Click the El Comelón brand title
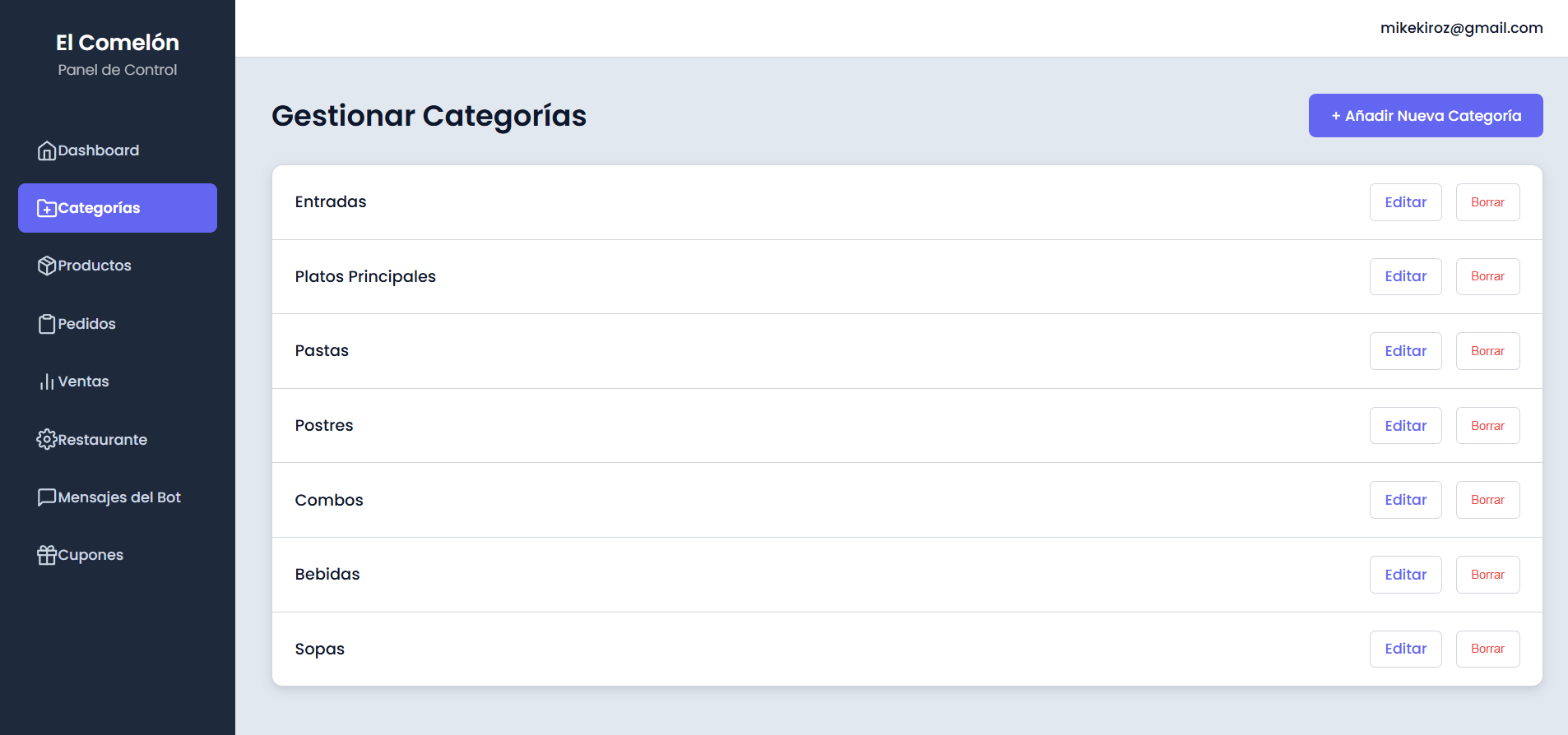The image size is (1568, 735). pos(118,43)
